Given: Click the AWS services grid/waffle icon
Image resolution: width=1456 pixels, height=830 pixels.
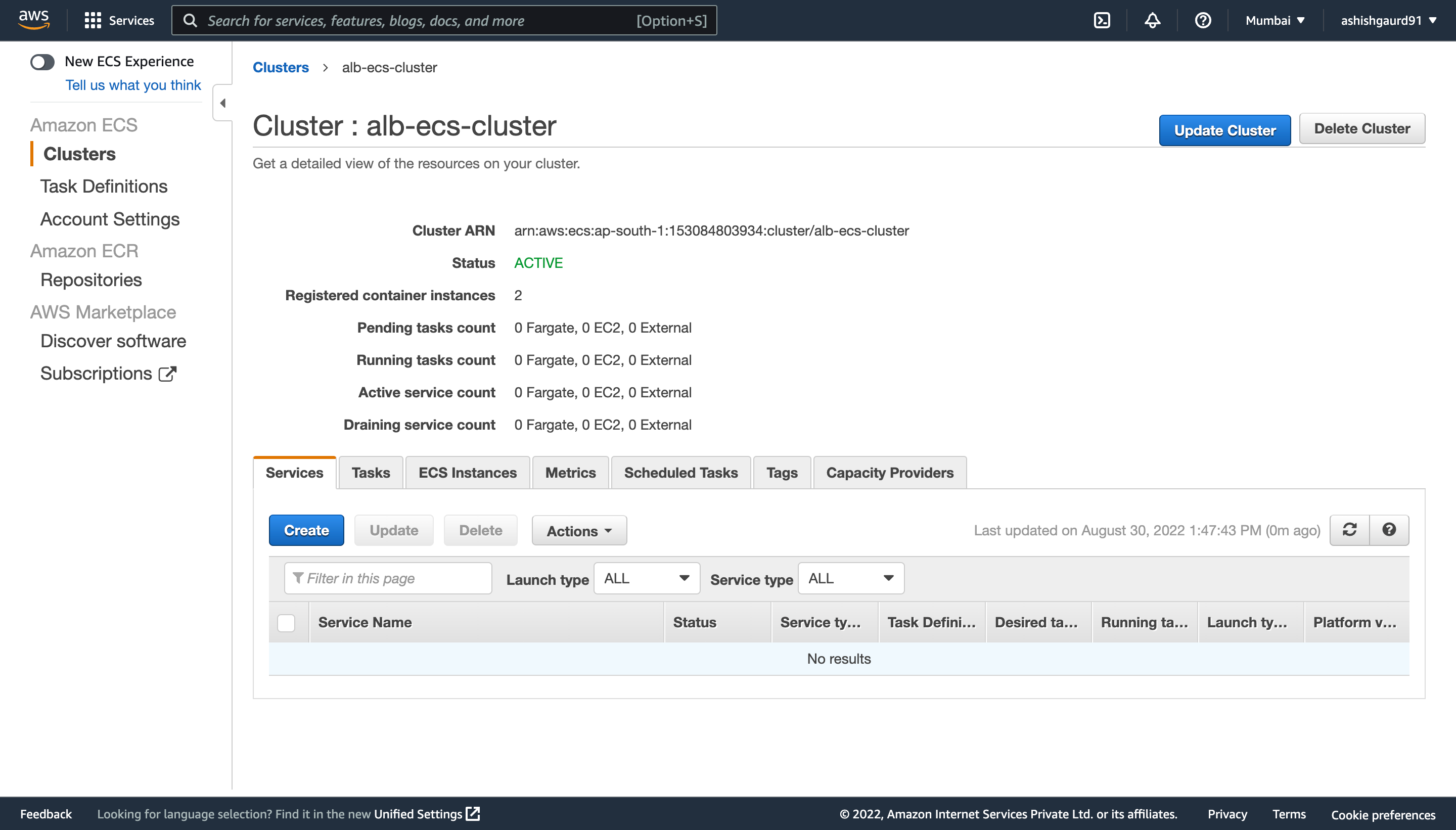Looking at the screenshot, I should coord(92,20).
